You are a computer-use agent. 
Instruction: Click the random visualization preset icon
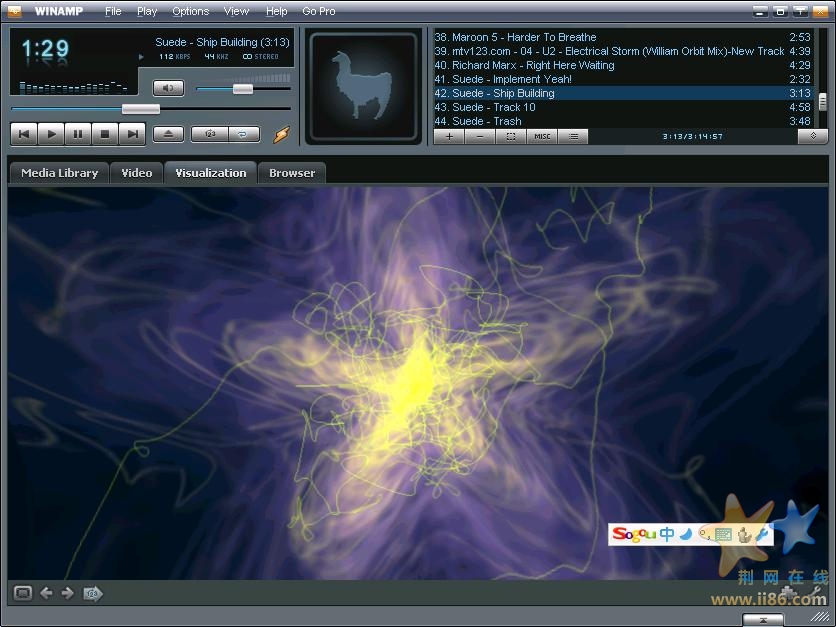[x=93, y=593]
